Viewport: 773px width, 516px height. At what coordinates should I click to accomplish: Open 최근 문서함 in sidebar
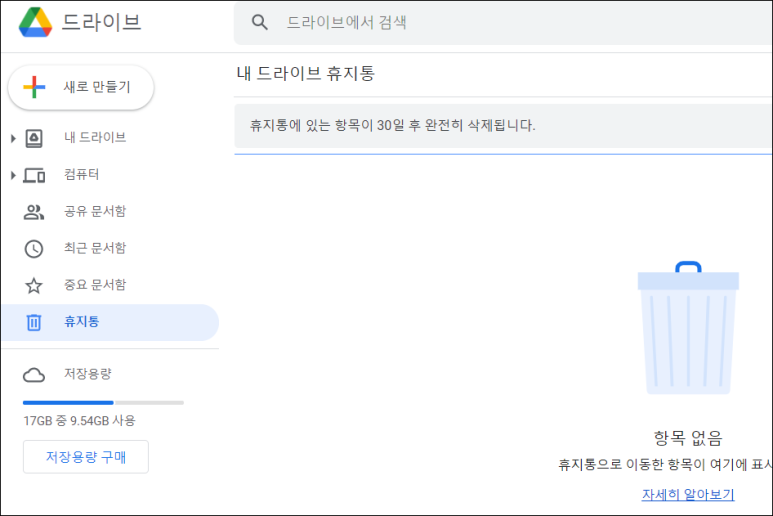tap(95, 248)
